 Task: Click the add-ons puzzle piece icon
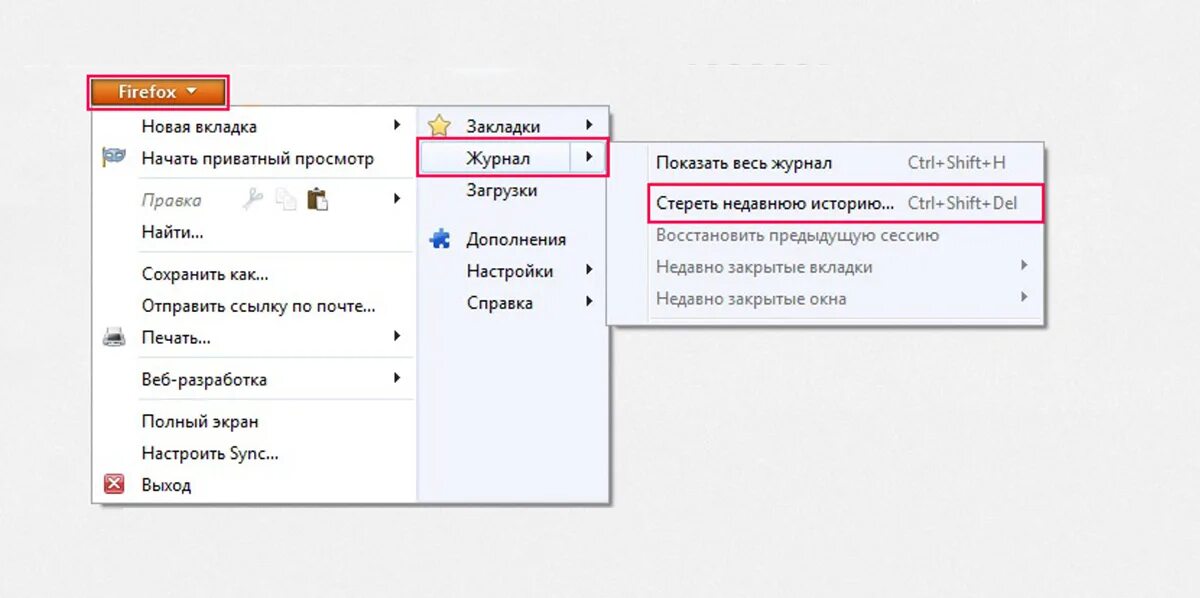[x=439, y=239]
